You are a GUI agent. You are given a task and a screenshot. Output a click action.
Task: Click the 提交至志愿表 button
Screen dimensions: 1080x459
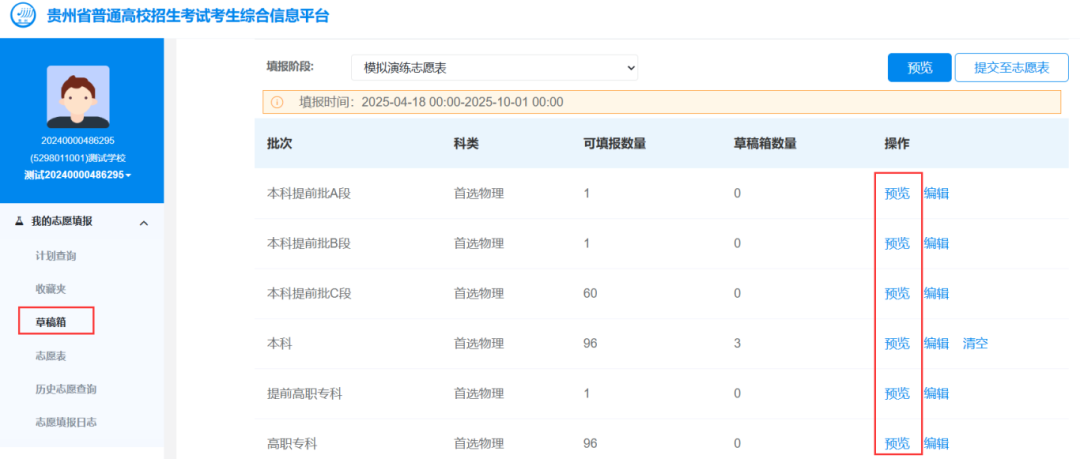pyautogui.click(x=1011, y=67)
